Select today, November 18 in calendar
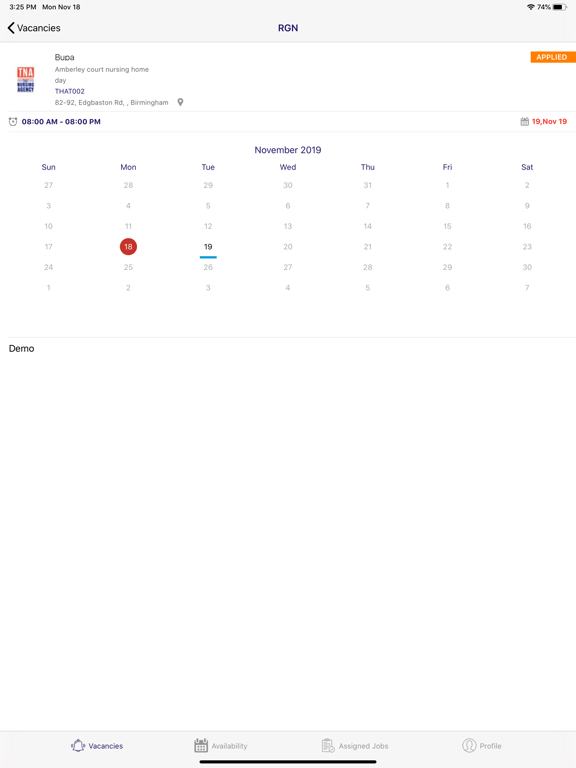 tap(128, 247)
